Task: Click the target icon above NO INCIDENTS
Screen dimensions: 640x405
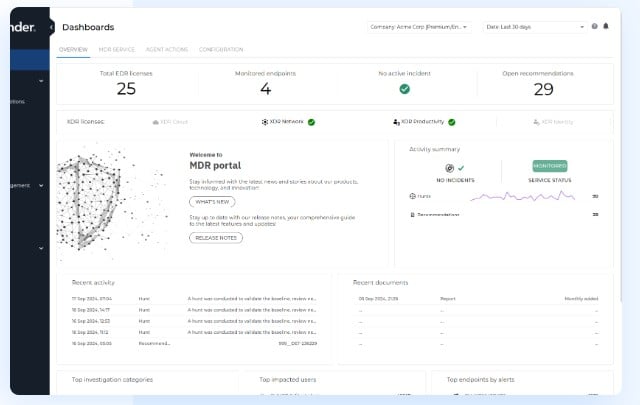Action: (449, 168)
